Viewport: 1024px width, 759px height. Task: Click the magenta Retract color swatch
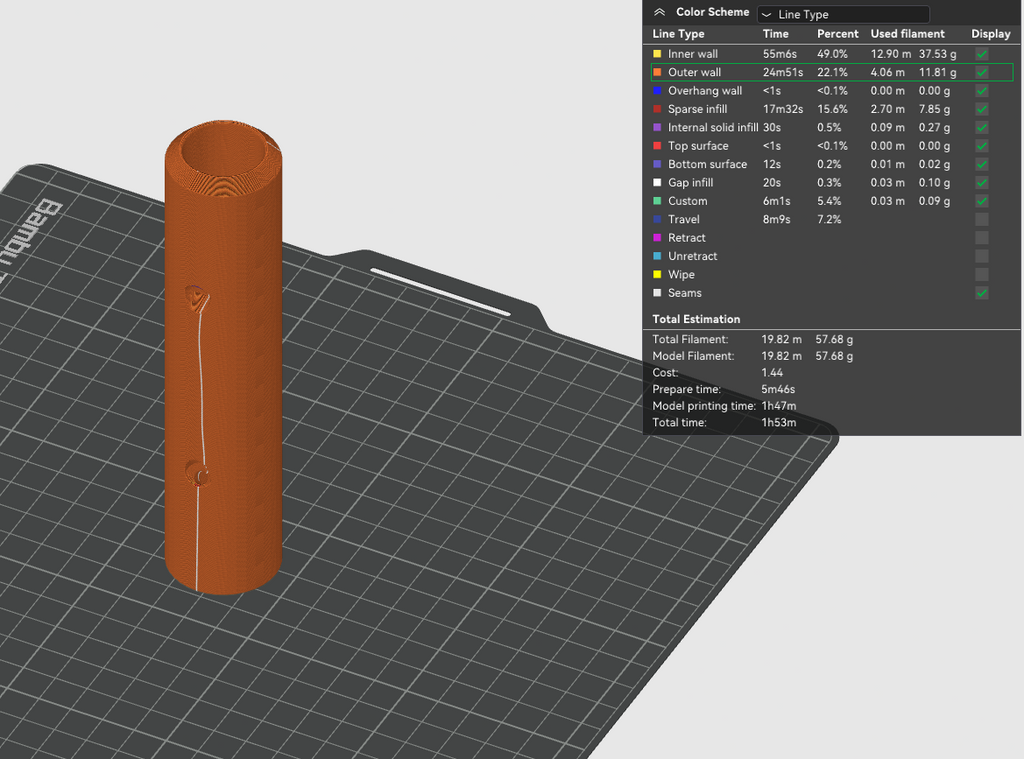pos(657,238)
